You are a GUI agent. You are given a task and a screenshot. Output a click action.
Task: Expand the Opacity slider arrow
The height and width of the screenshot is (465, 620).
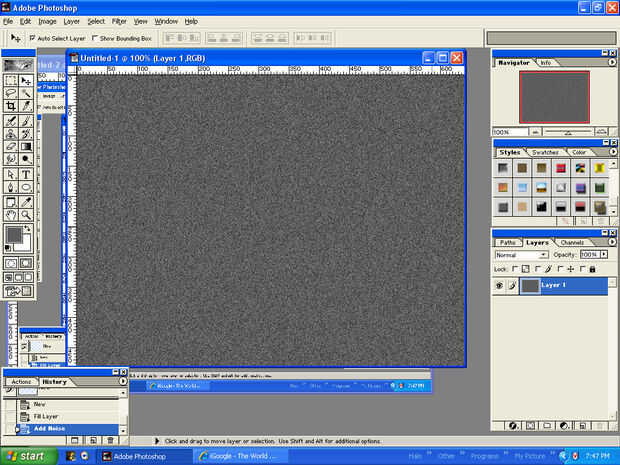click(603, 255)
